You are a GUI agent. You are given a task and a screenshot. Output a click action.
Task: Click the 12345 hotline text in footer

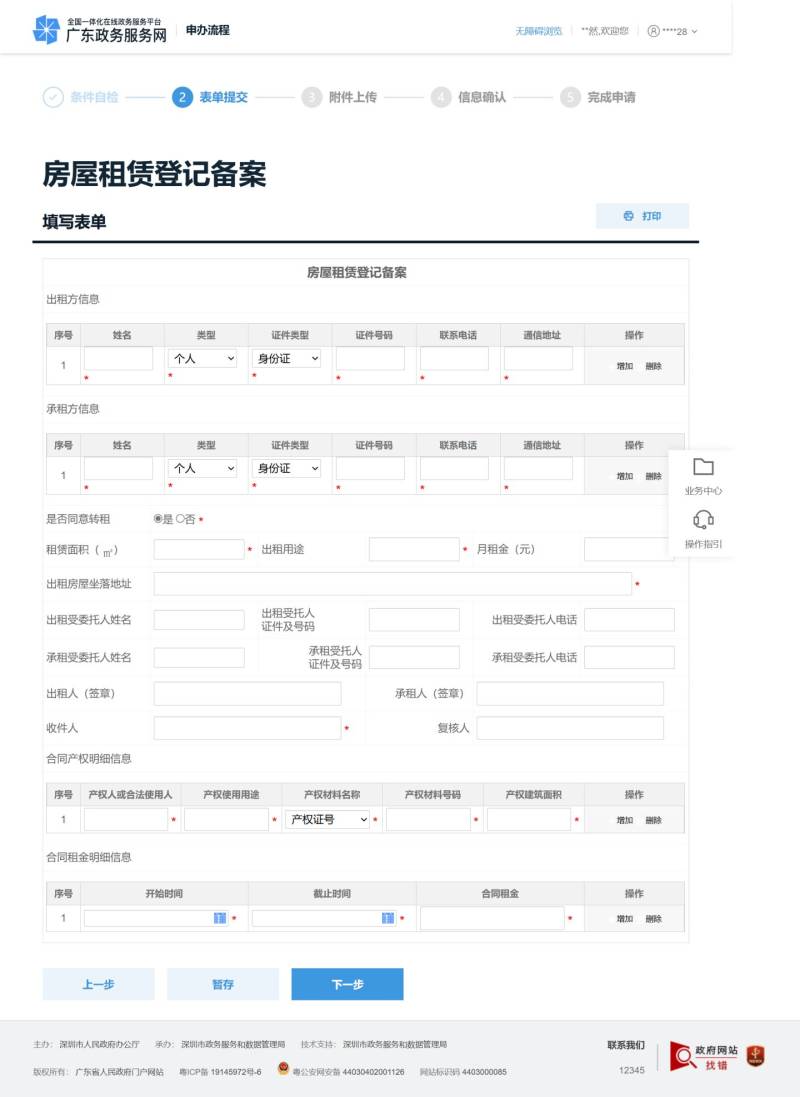631,1070
